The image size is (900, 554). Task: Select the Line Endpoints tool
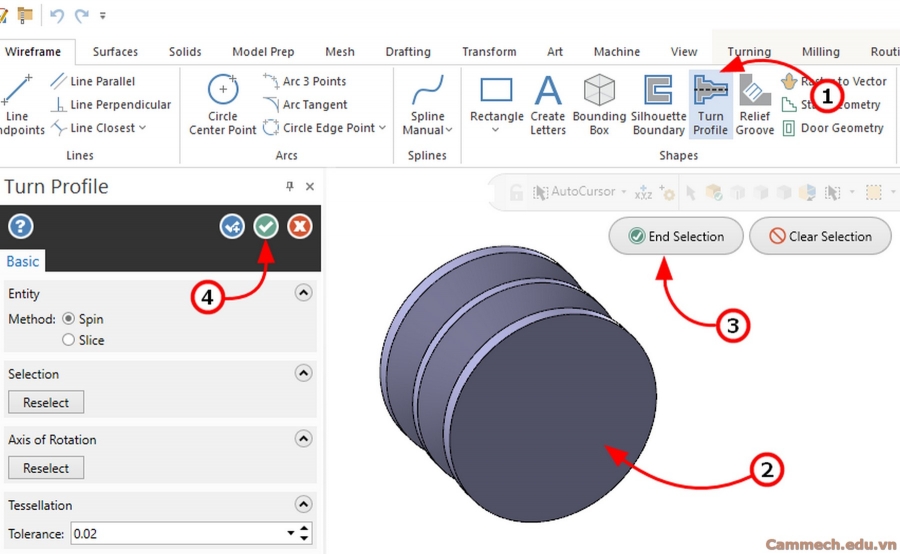coord(20,104)
